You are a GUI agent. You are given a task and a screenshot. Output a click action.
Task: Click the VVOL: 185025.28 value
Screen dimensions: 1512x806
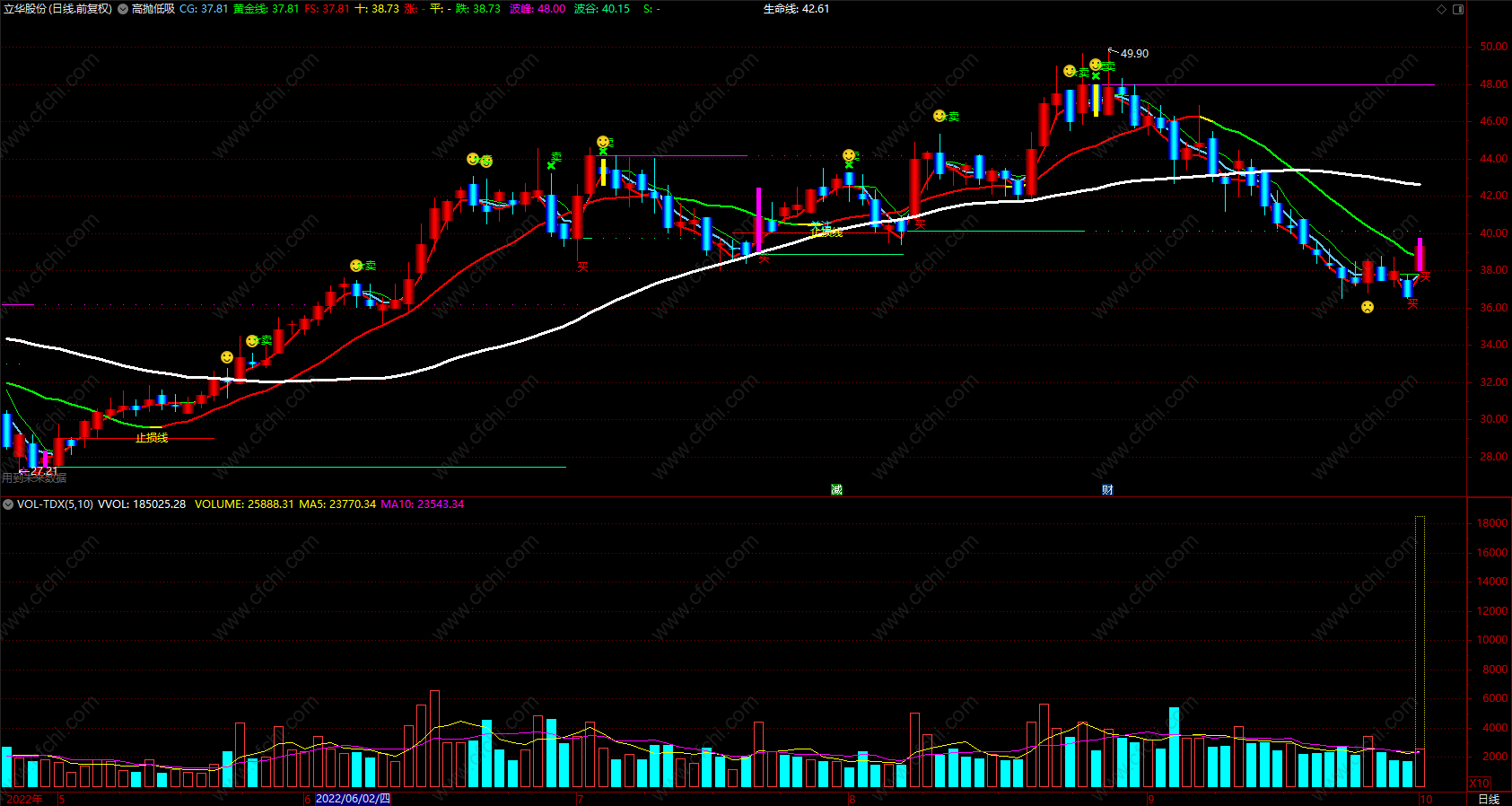click(142, 504)
